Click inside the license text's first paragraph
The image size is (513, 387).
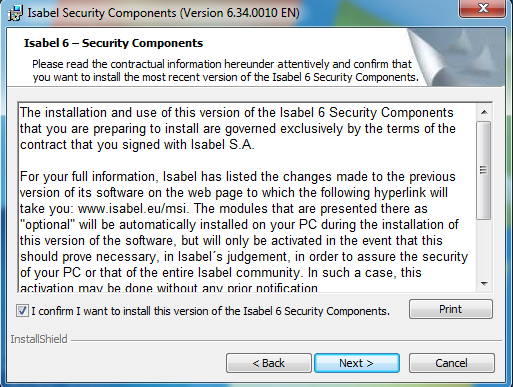coord(237,129)
